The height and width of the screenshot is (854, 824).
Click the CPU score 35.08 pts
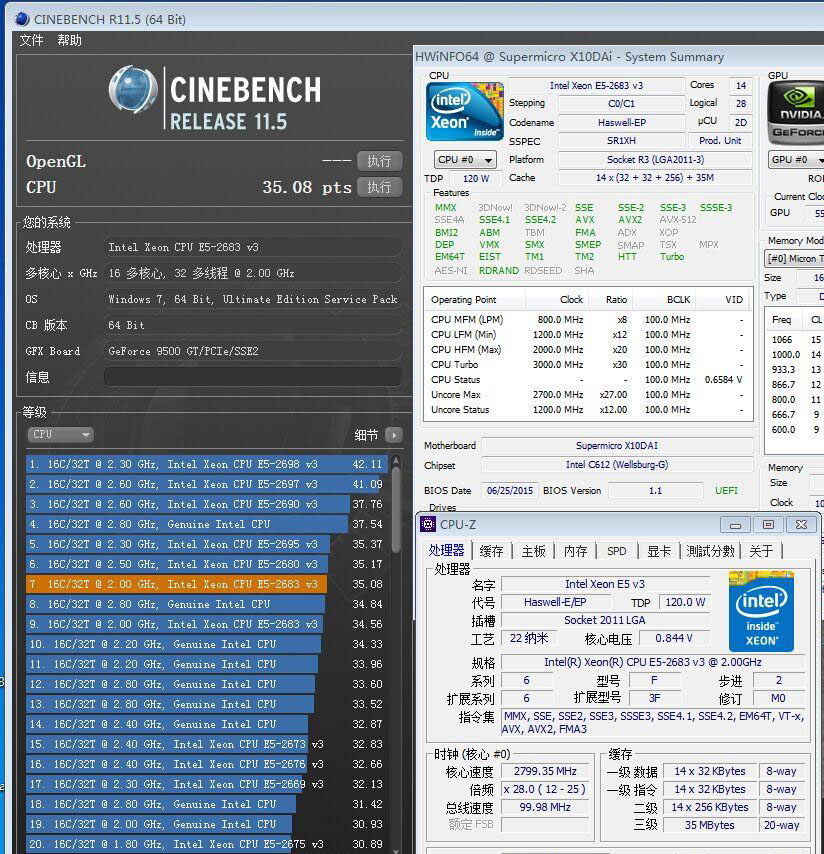coord(307,187)
